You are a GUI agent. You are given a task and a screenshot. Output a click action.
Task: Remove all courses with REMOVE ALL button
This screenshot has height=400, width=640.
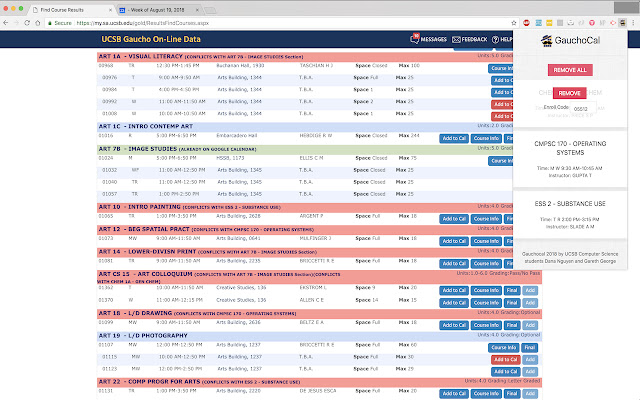coord(570,70)
